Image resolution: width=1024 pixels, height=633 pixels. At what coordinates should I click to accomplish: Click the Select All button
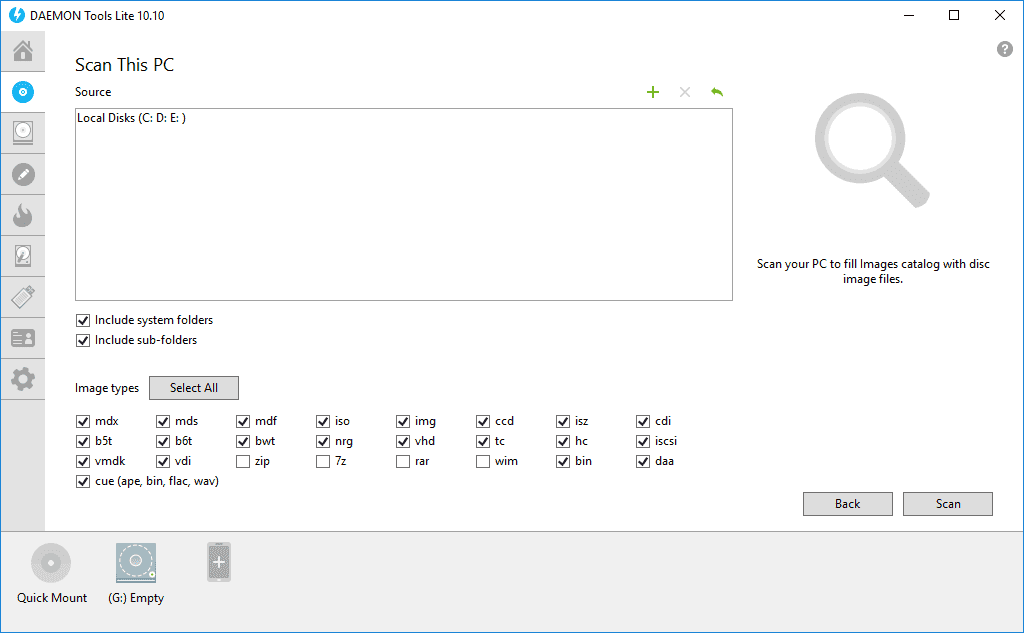[x=194, y=388]
